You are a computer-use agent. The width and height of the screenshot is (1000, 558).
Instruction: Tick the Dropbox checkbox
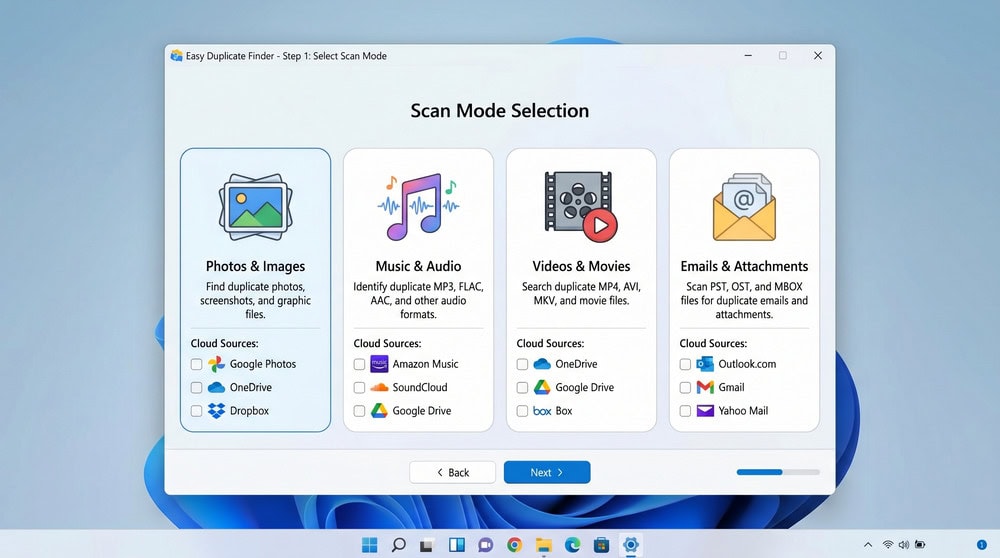[x=196, y=411]
